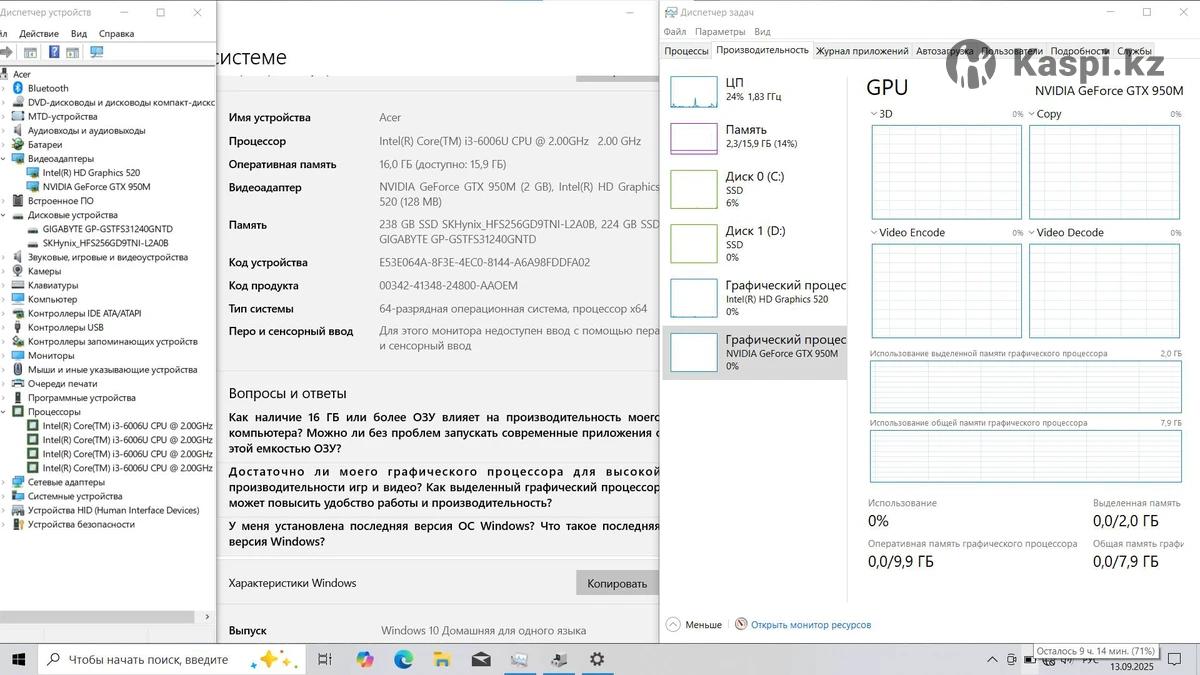This screenshot has width=1200, height=675.
Task: Switch to the Процессы tab
Action: point(686,51)
